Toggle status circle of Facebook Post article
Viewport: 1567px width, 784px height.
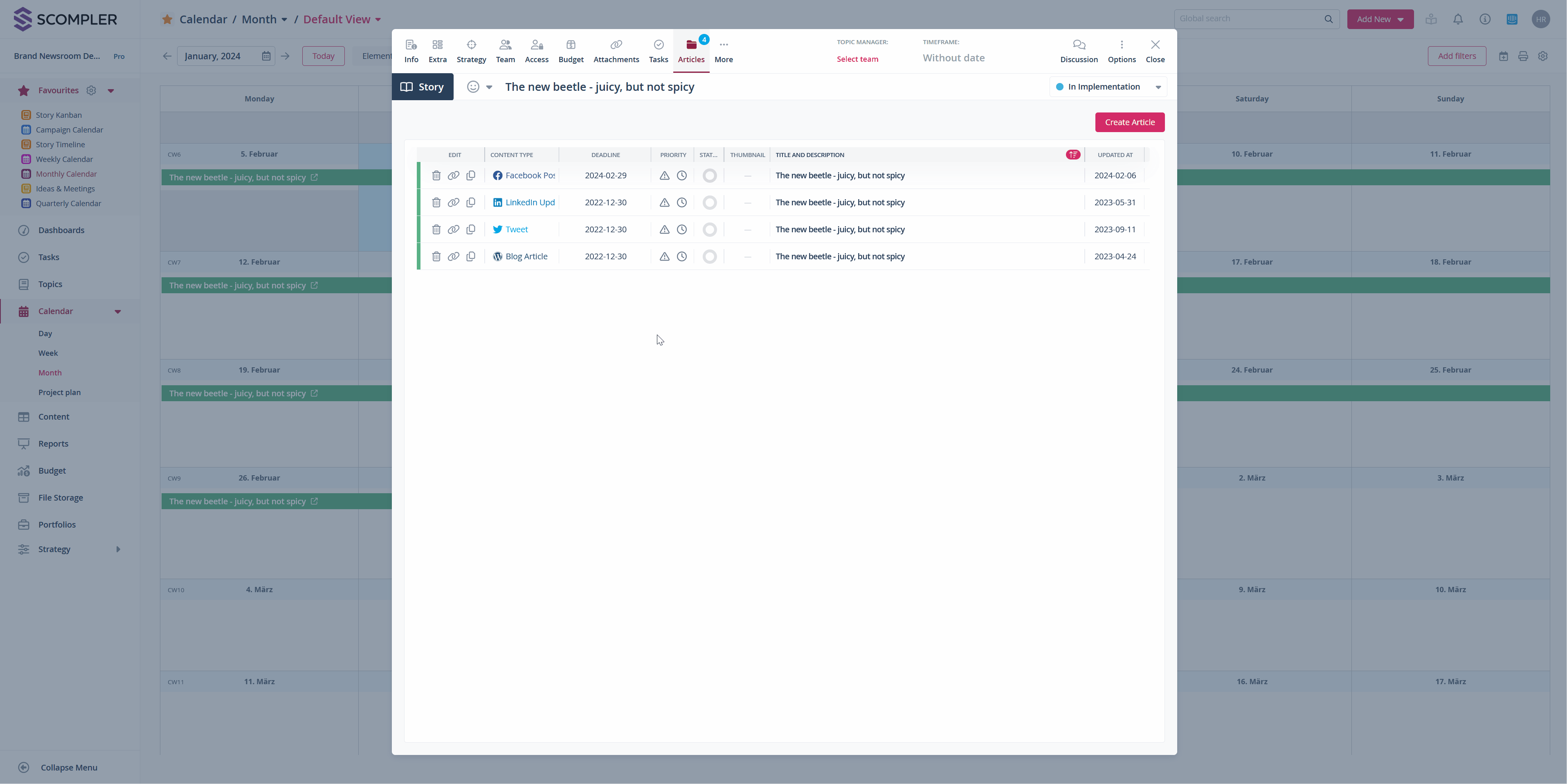(709, 176)
